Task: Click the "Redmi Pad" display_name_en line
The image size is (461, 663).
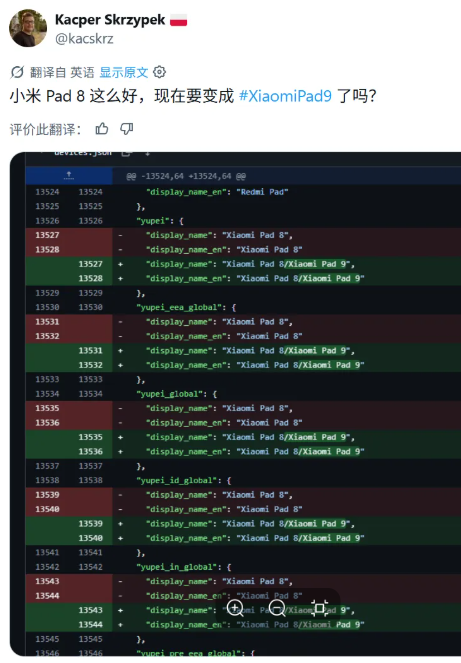Action: (x=217, y=192)
